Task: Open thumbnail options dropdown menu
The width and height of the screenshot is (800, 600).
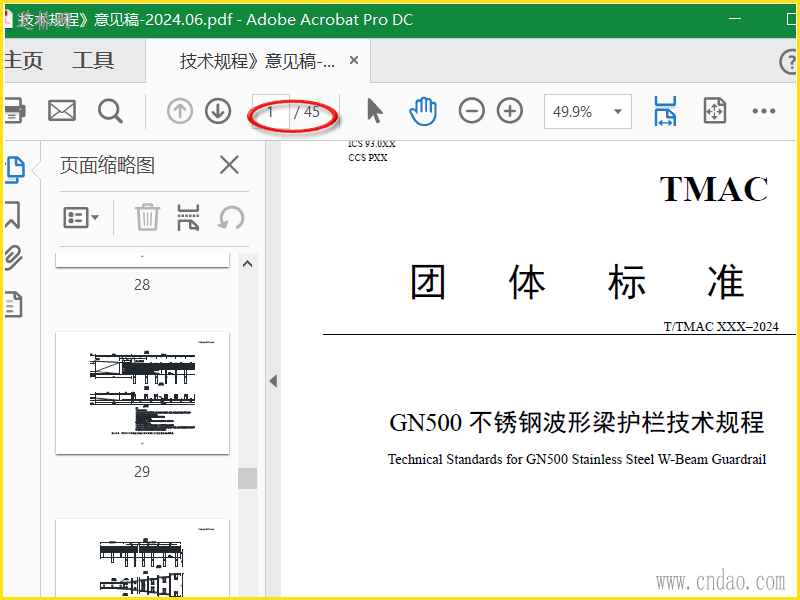Action: tap(81, 218)
